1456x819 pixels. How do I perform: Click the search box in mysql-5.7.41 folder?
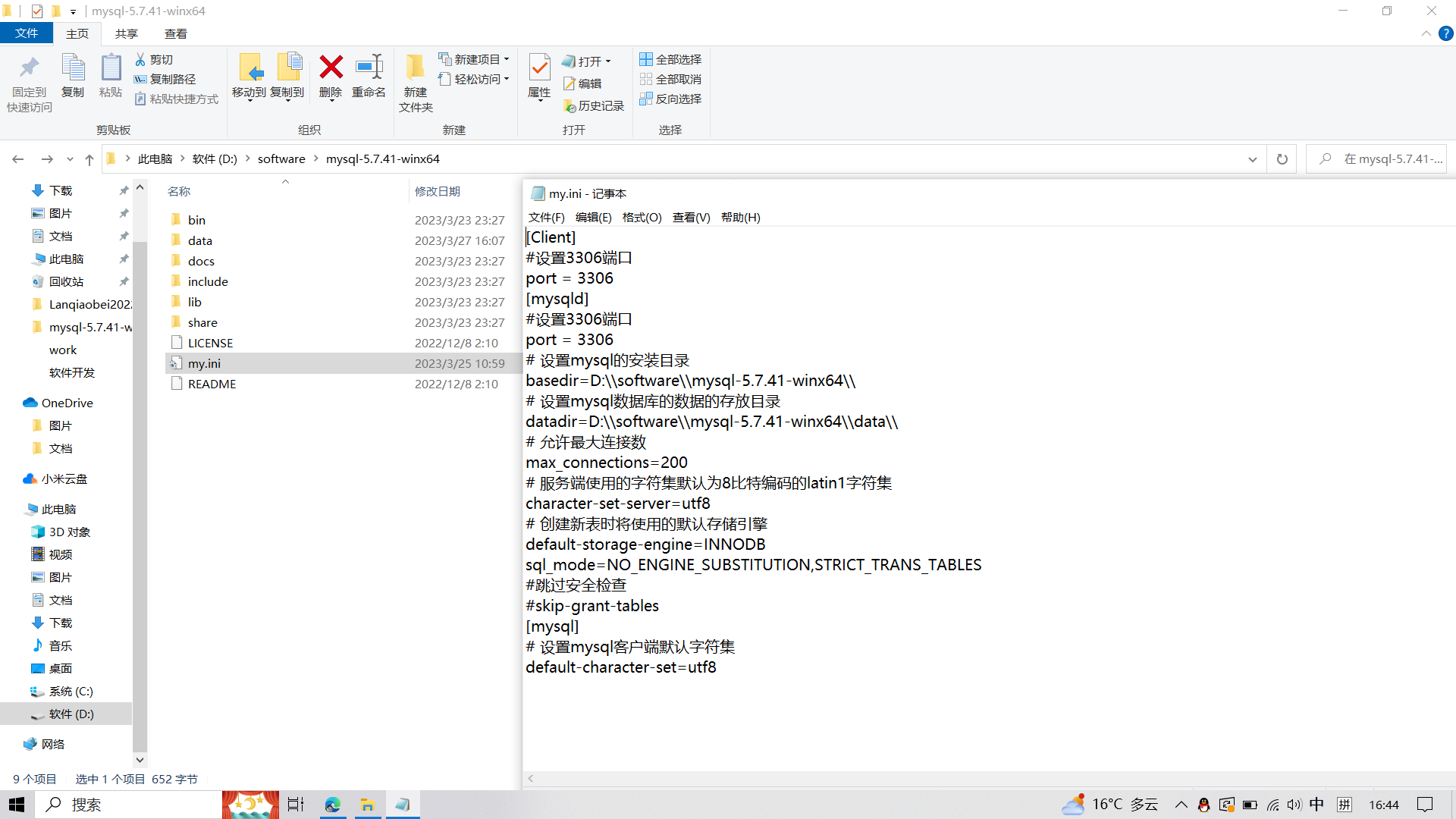coord(1376,159)
